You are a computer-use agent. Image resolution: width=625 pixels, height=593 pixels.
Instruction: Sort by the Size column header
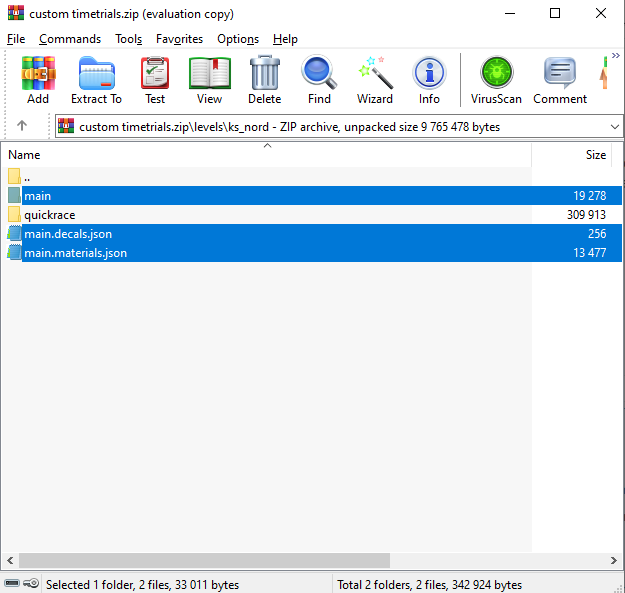click(x=571, y=155)
